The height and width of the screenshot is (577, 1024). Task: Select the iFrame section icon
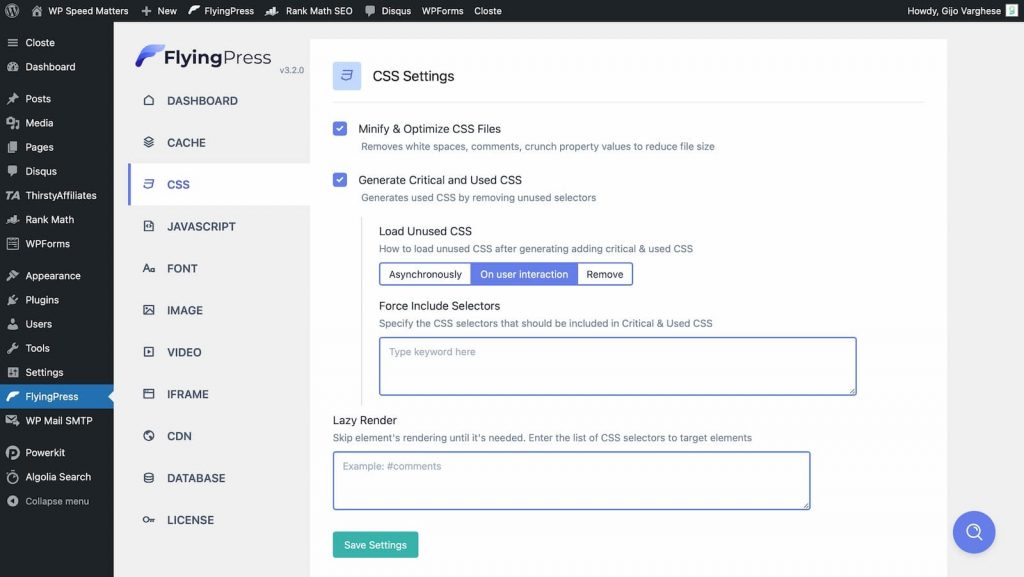pos(148,394)
